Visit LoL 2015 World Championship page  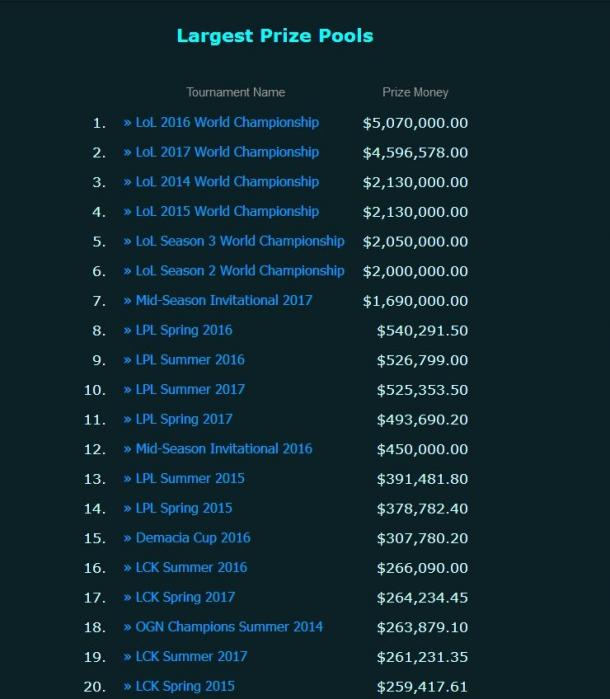(227, 212)
